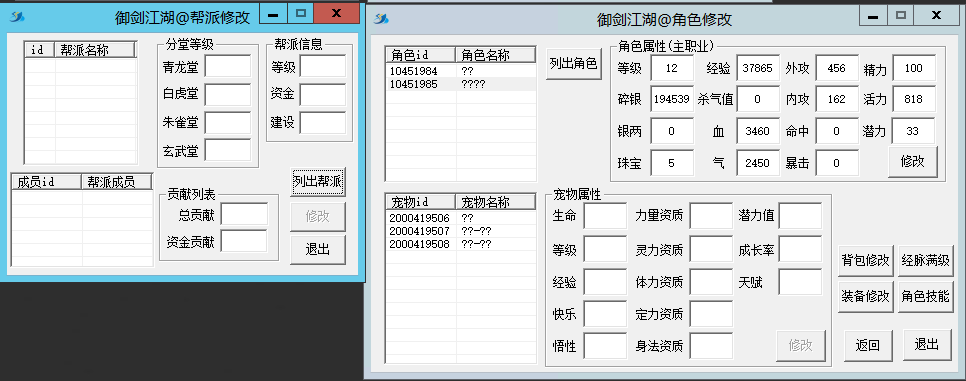Click the 宠物id column header
This screenshot has width=966, height=381.
(421, 202)
